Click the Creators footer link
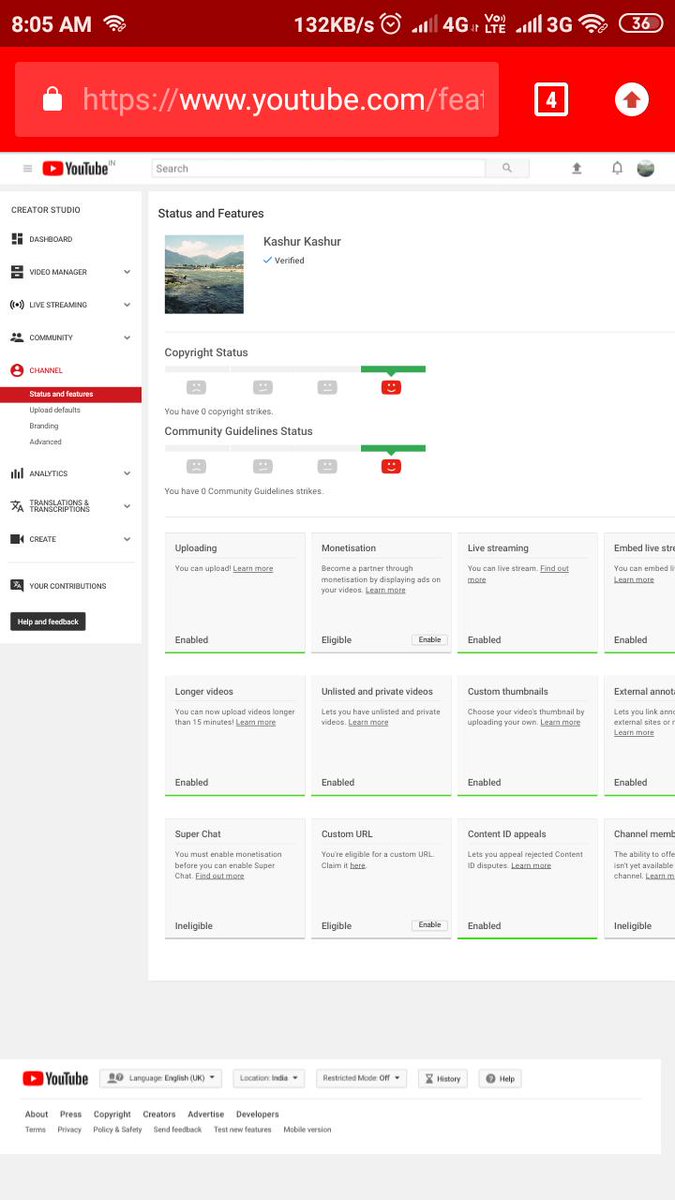Viewport: 675px width, 1200px height. click(x=159, y=1114)
